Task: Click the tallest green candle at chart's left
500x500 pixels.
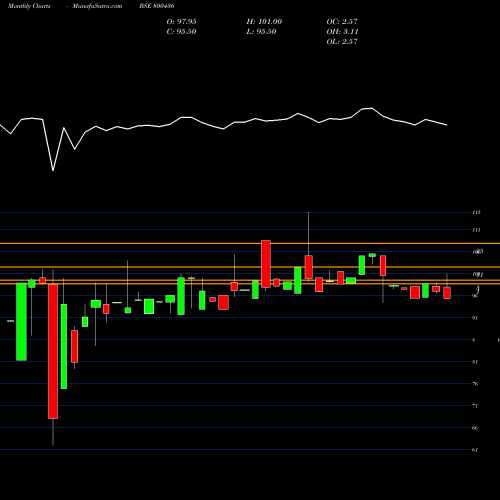Action: pos(21,322)
